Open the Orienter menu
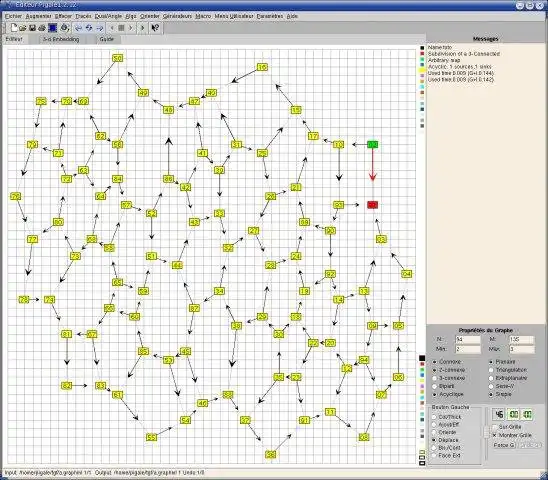This screenshot has height=480, width=548. click(x=150, y=16)
